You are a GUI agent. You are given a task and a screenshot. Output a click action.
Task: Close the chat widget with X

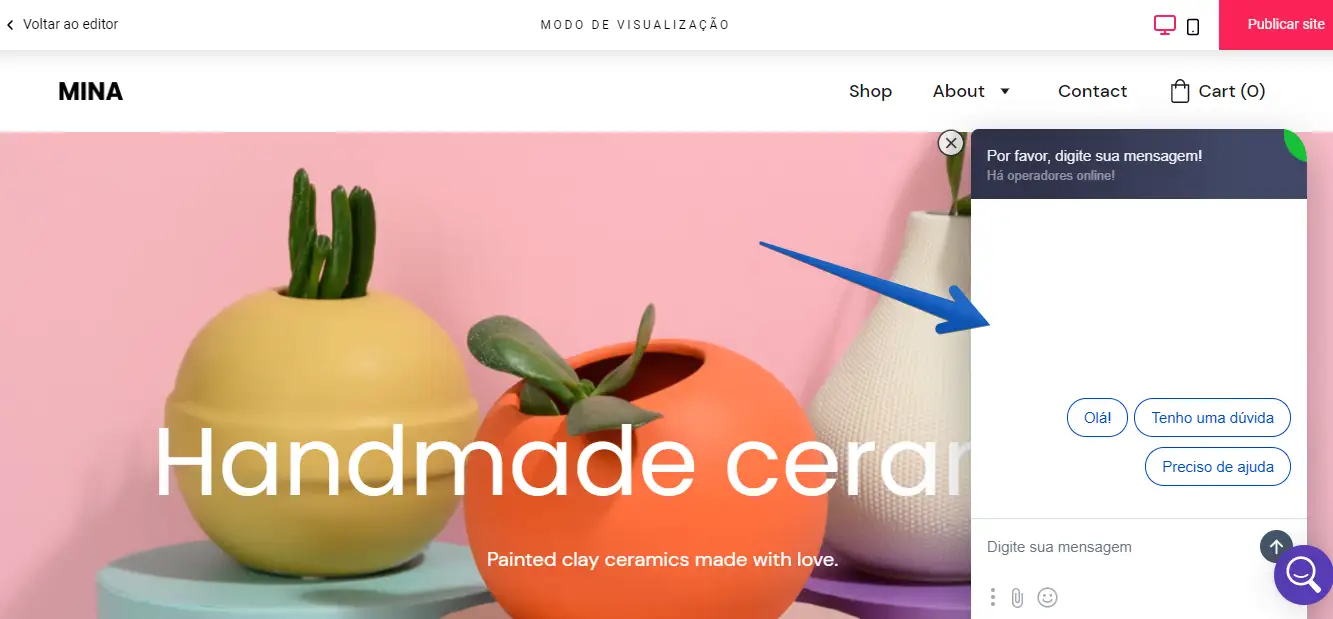(x=951, y=143)
